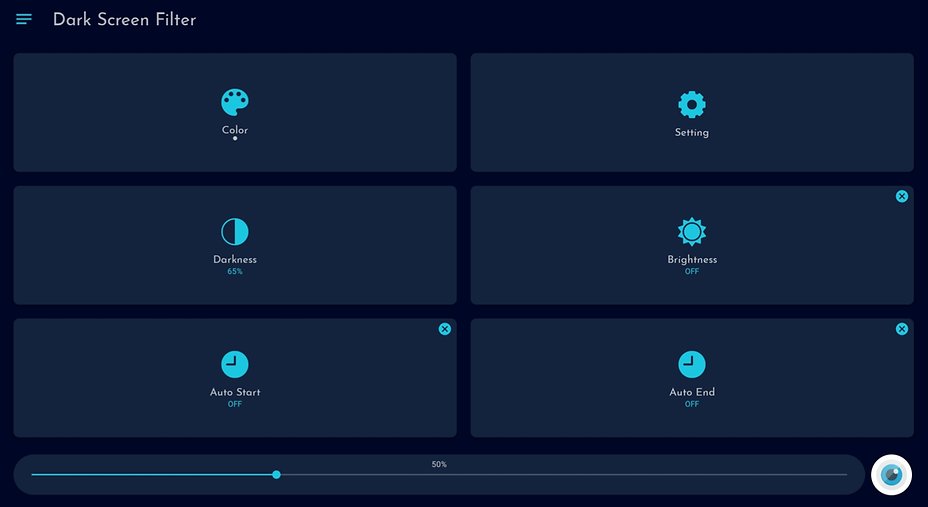This screenshot has height=507, width=928.
Task: Click the slider handle at 50%
Action: coord(276,474)
